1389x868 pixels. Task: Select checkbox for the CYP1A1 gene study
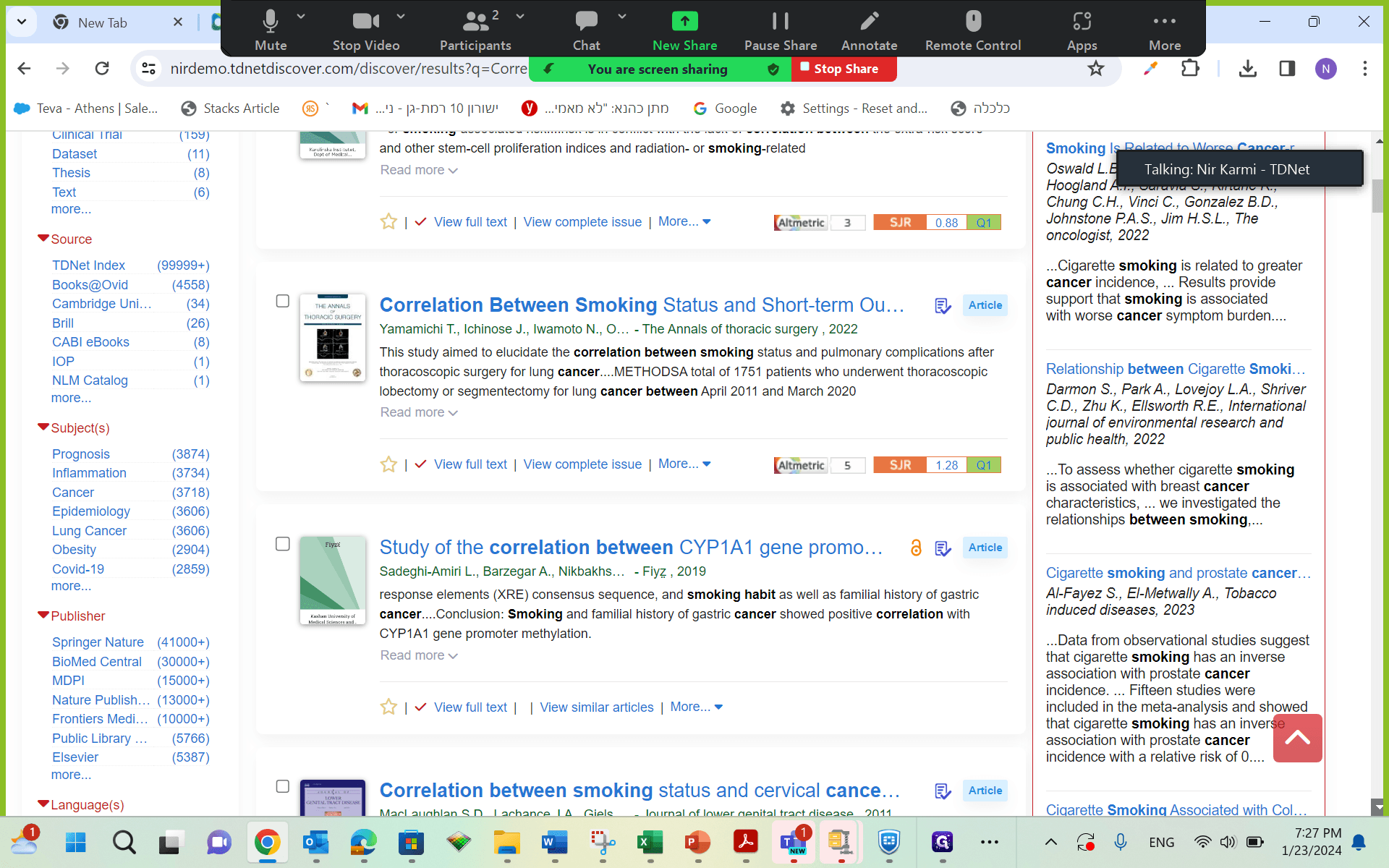point(283,544)
